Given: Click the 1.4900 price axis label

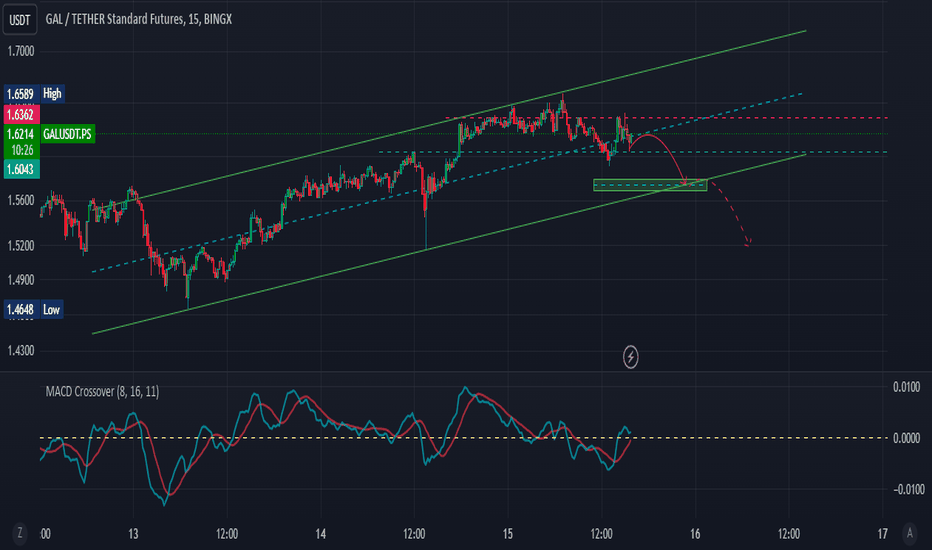Looking at the screenshot, I should [21, 279].
